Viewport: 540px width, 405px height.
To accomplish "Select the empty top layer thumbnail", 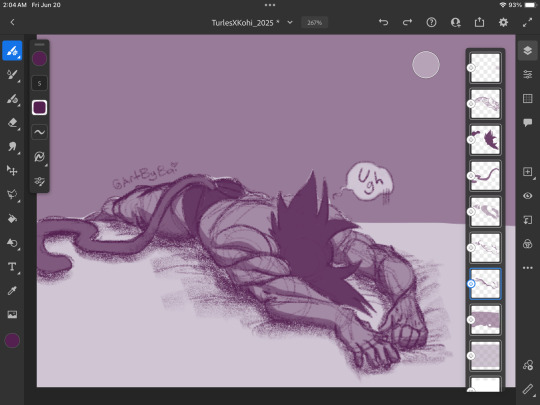I will (x=485, y=68).
